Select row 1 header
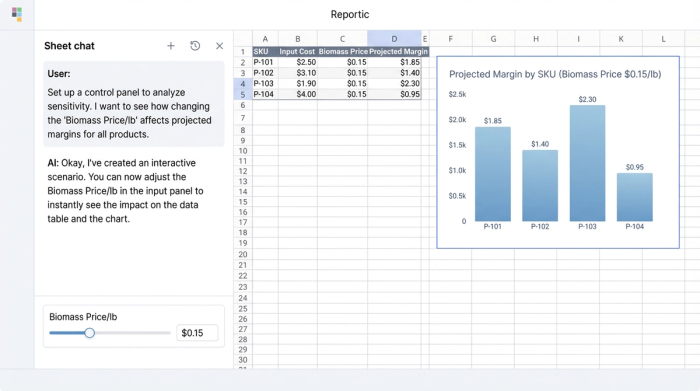The image size is (700, 391). click(x=243, y=52)
